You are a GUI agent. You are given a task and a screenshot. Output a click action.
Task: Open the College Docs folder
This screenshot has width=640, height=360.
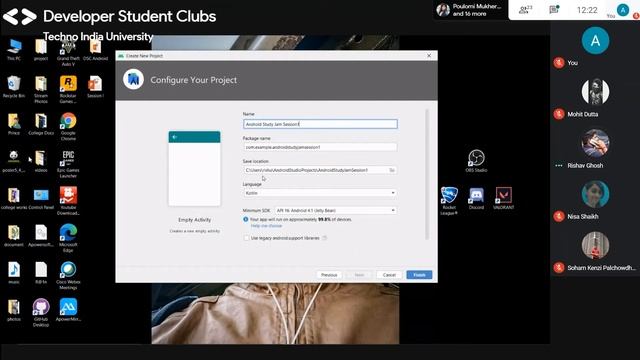point(41,124)
